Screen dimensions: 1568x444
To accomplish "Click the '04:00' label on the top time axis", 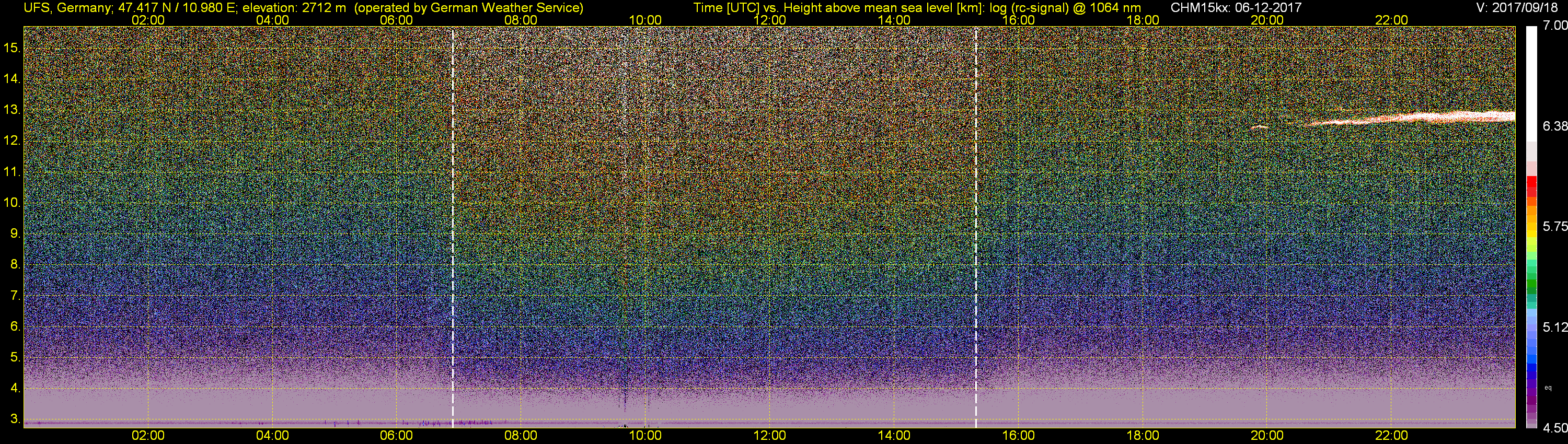I will pos(272,20).
